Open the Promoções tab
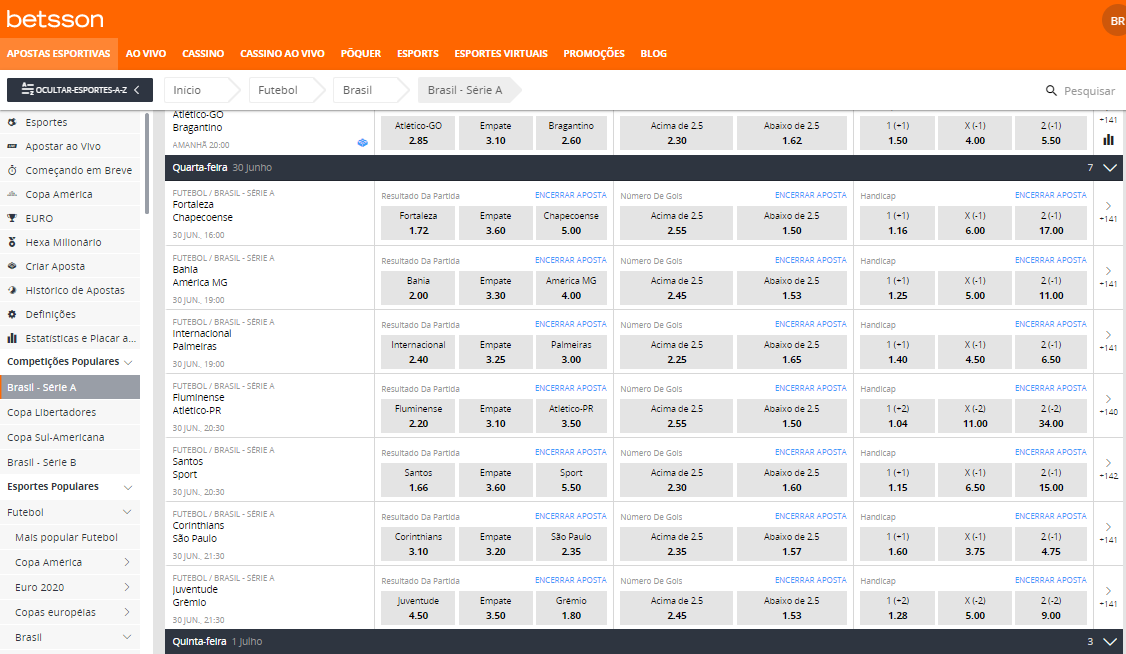The image size is (1126, 654). pyautogui.click(x=594, y=54)
